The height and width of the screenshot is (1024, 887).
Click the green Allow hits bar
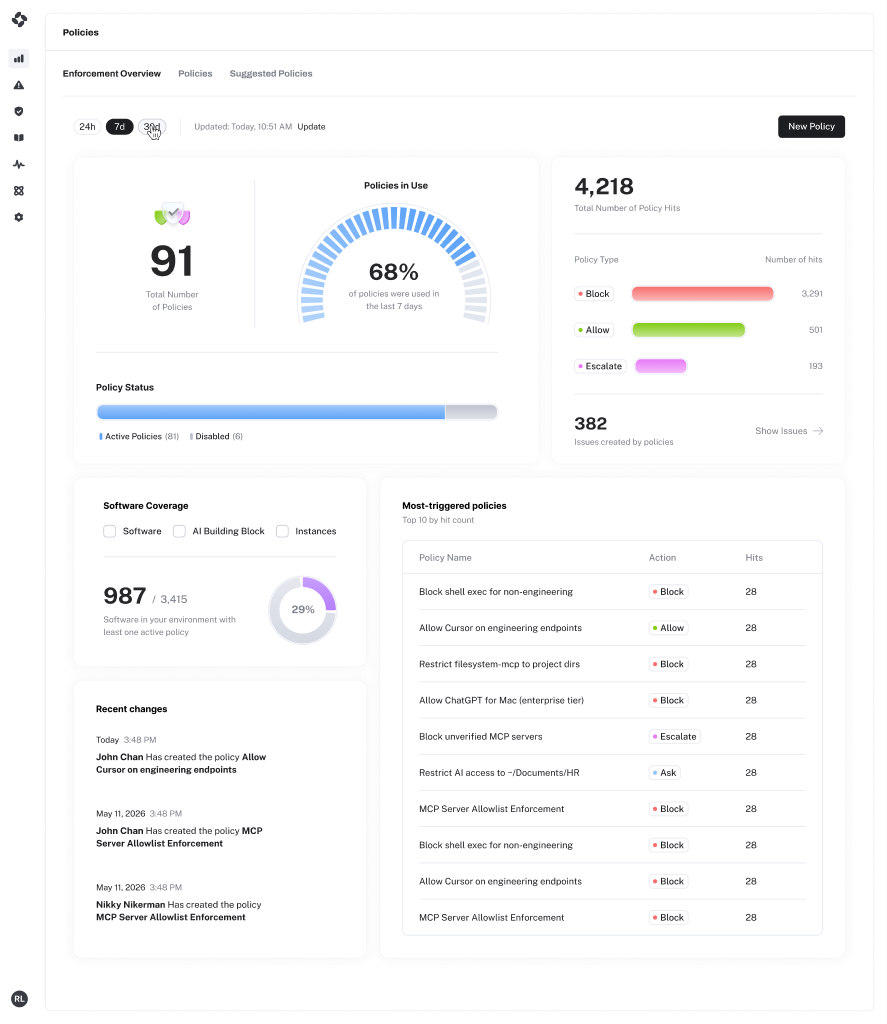click(x=688, y=330)
